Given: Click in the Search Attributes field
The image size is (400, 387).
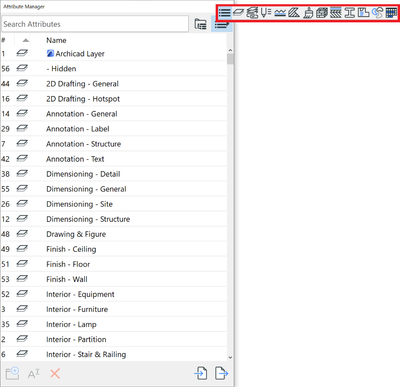Looking at the screenshot, I should pos(95,24).
